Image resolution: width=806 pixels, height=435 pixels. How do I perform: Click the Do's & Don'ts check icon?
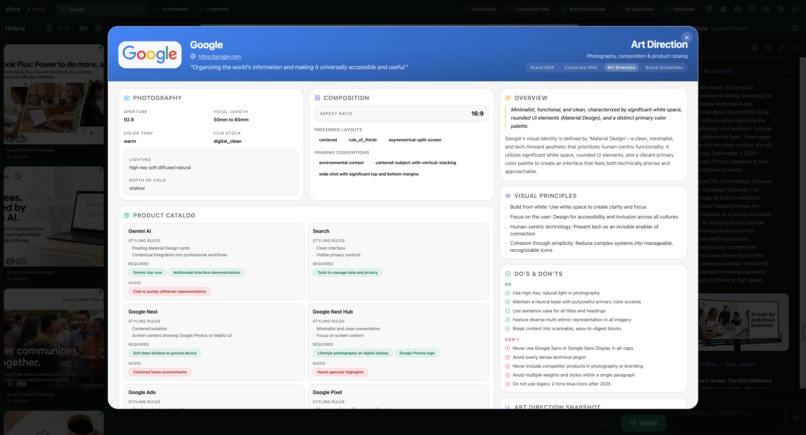tap(508, 274)
